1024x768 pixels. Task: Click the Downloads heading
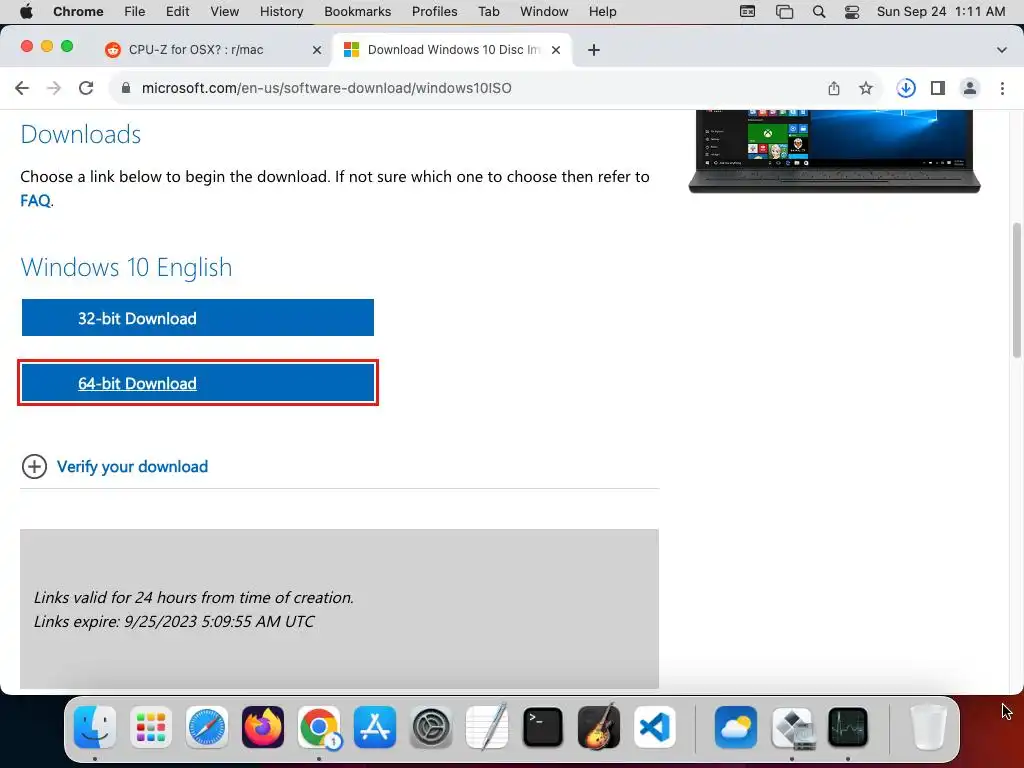pyautogui.click(x=81, y=135)
